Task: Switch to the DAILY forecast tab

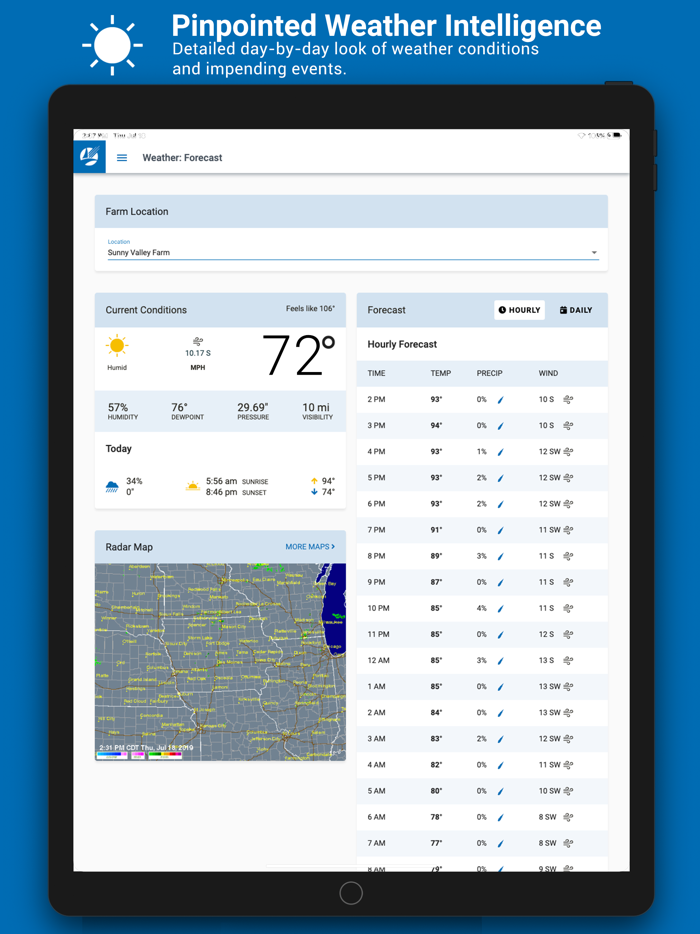Action: [575, 310]
